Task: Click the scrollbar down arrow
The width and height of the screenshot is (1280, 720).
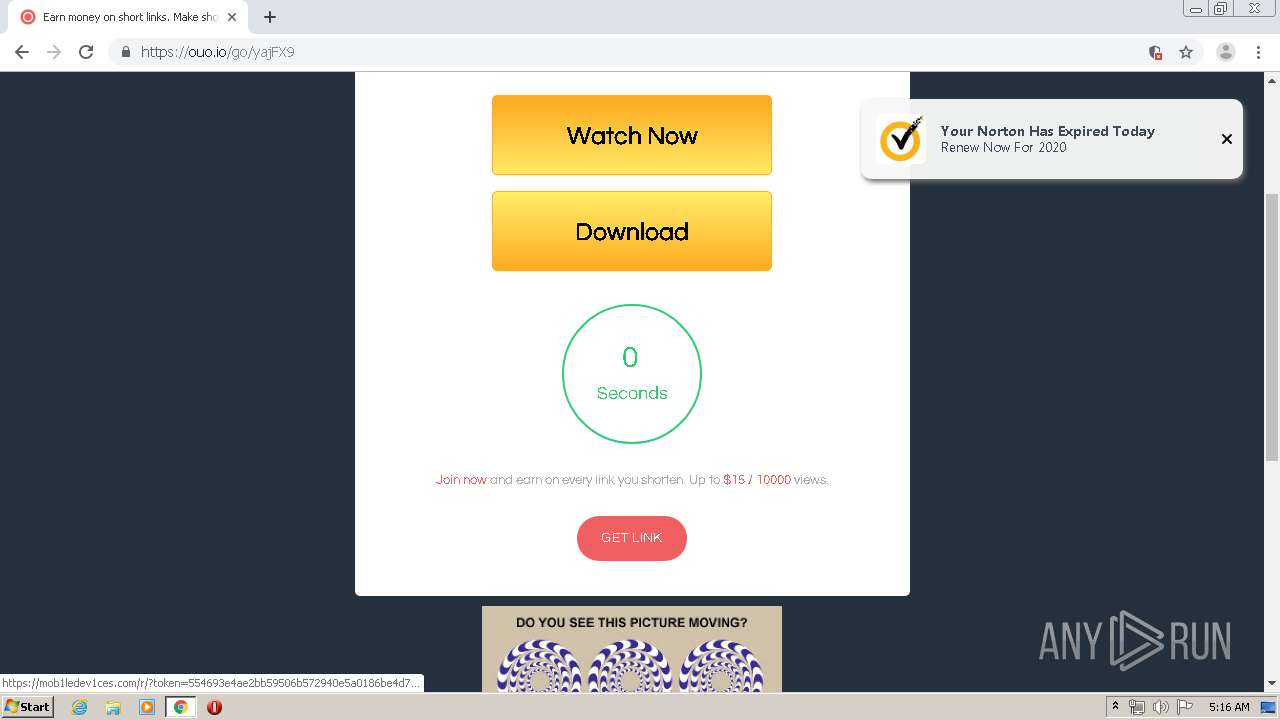Action: [1272, 684]
